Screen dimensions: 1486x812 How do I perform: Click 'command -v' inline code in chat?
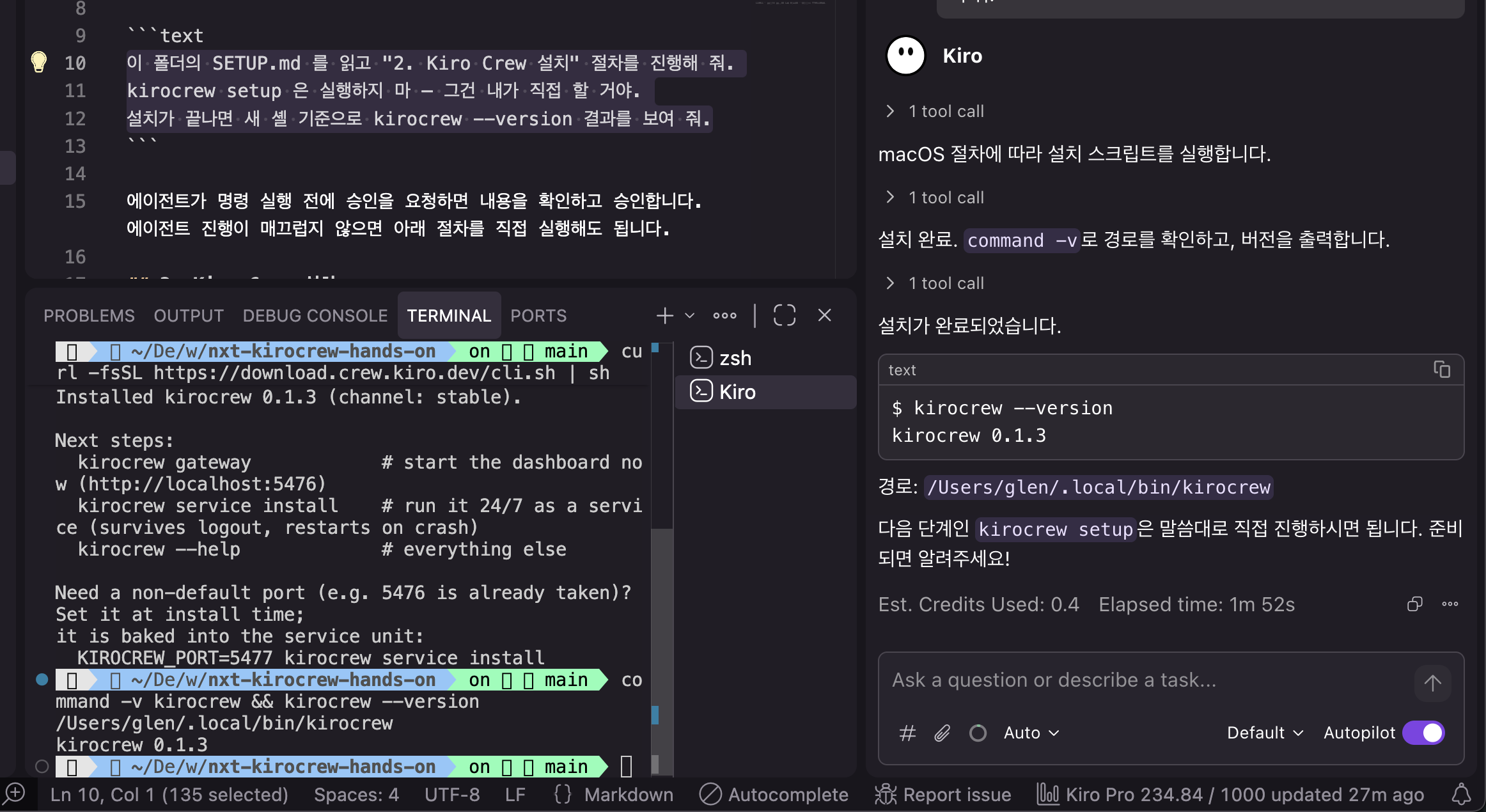pyautogui.click(x=1022, y=240)
